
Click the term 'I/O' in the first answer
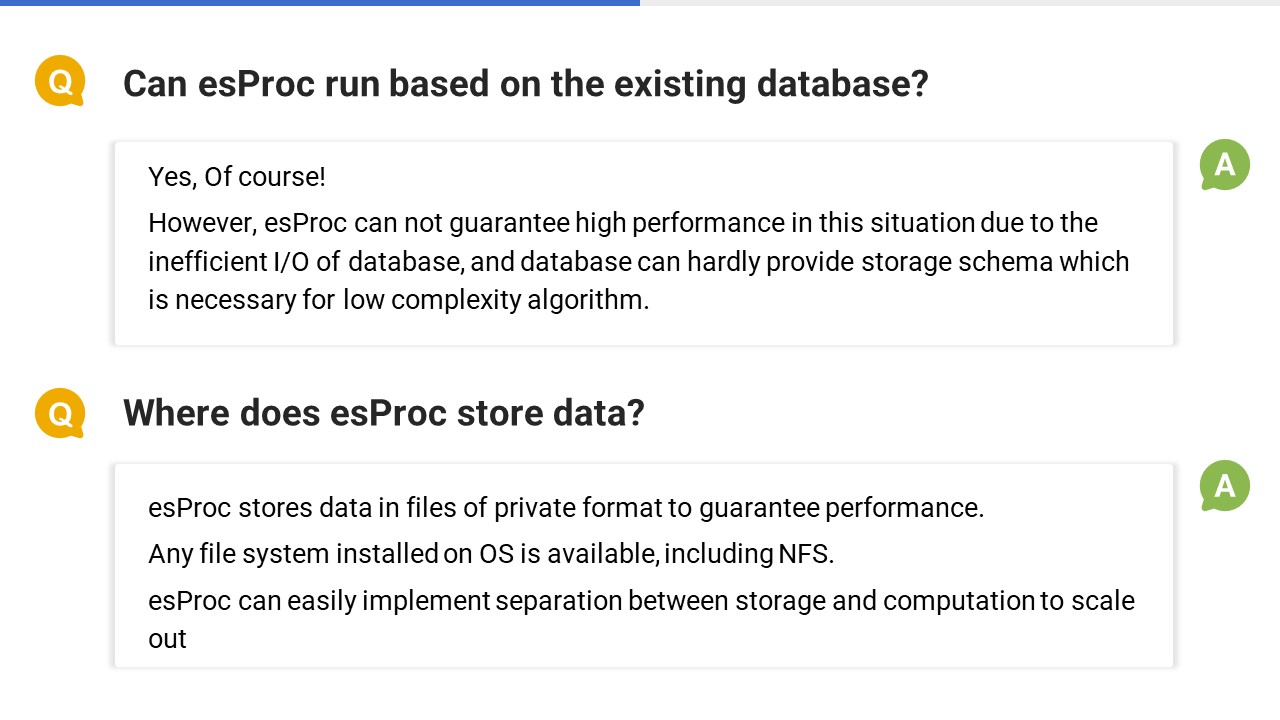291,262
